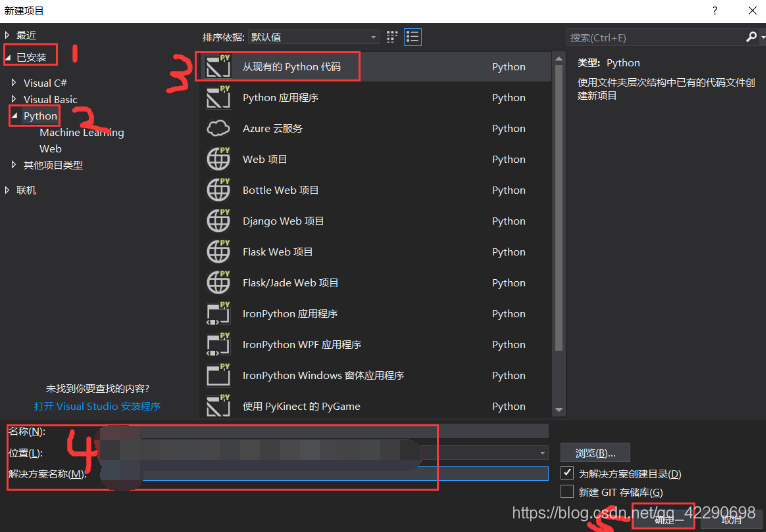Expand the Visual Basic node
This screenshot has height=532, width=766.
(x=14, y=99)
